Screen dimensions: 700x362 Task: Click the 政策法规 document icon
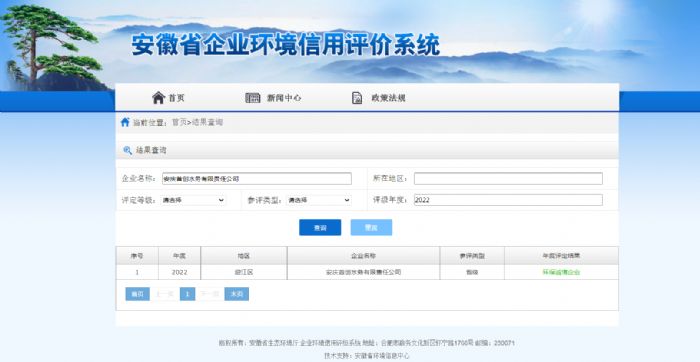pos(357,98)
